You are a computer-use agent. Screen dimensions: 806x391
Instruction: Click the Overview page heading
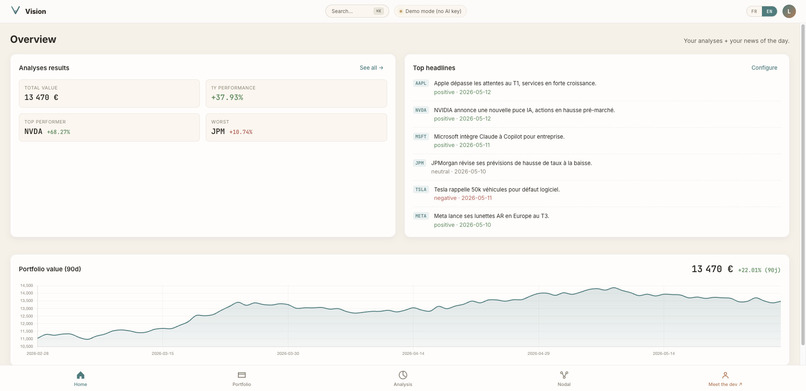point(33,40)
